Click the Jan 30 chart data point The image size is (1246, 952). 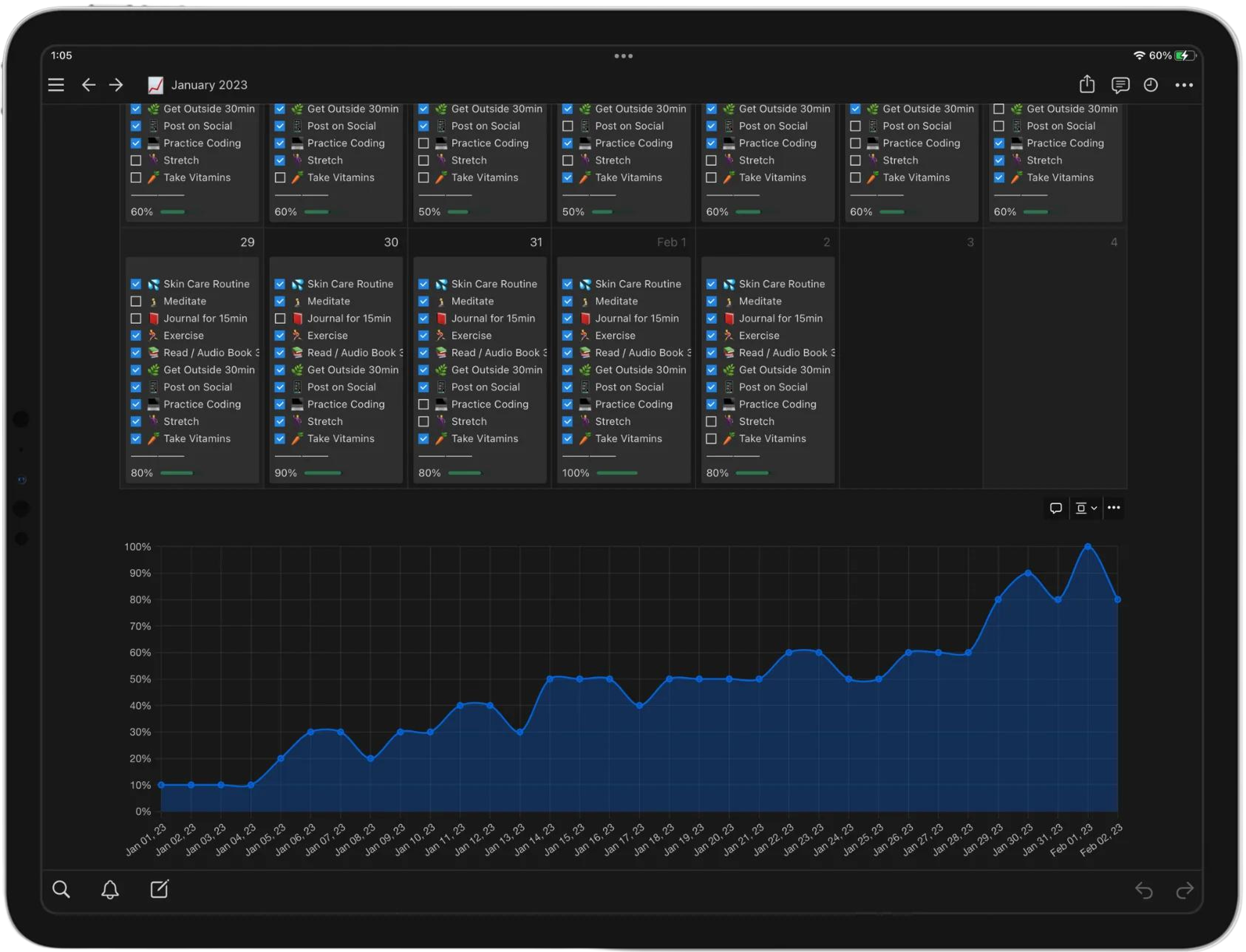1028,573
